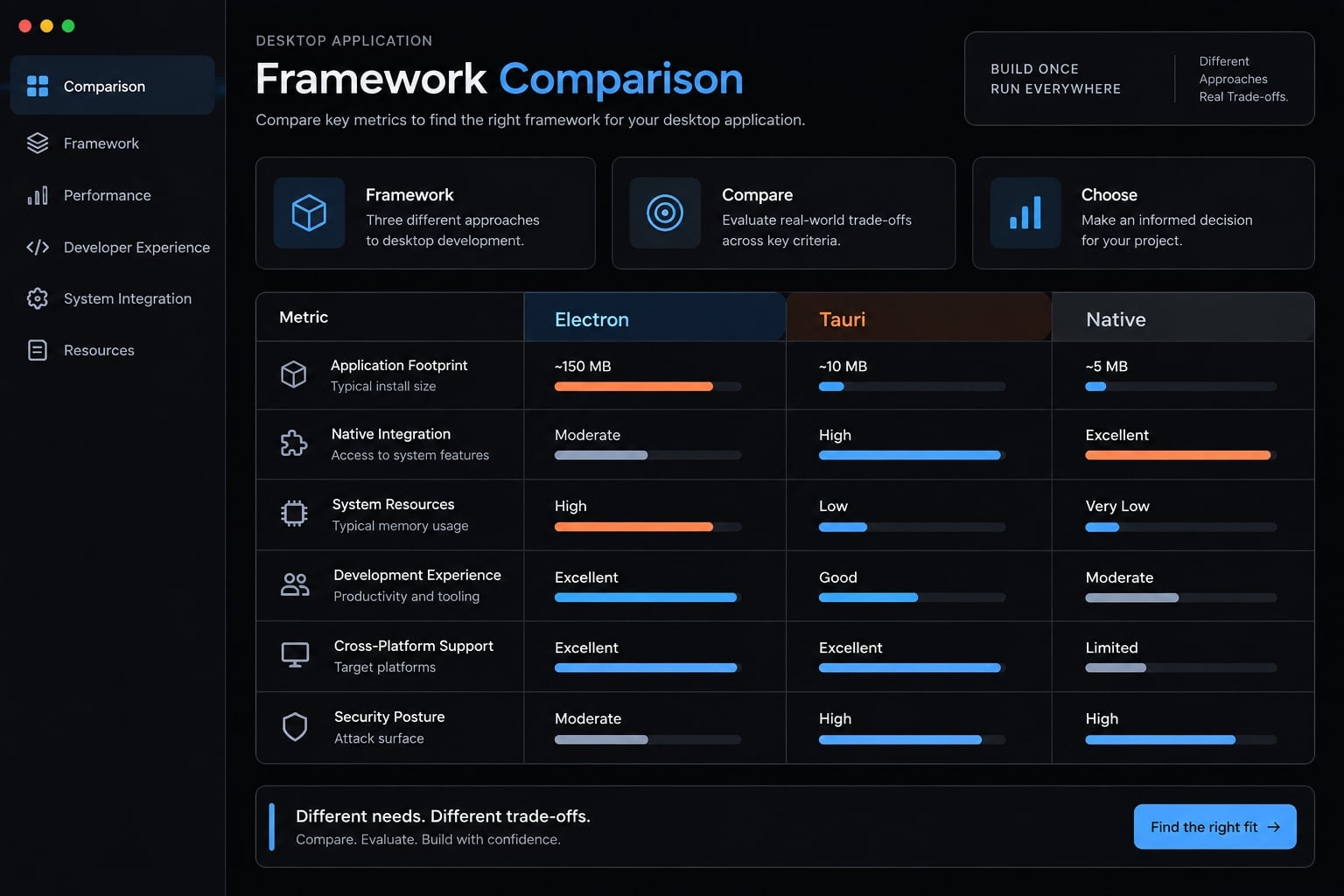Click the Security Posture shield icon
Screen dimensions: 1344x896
pos(295,726)
